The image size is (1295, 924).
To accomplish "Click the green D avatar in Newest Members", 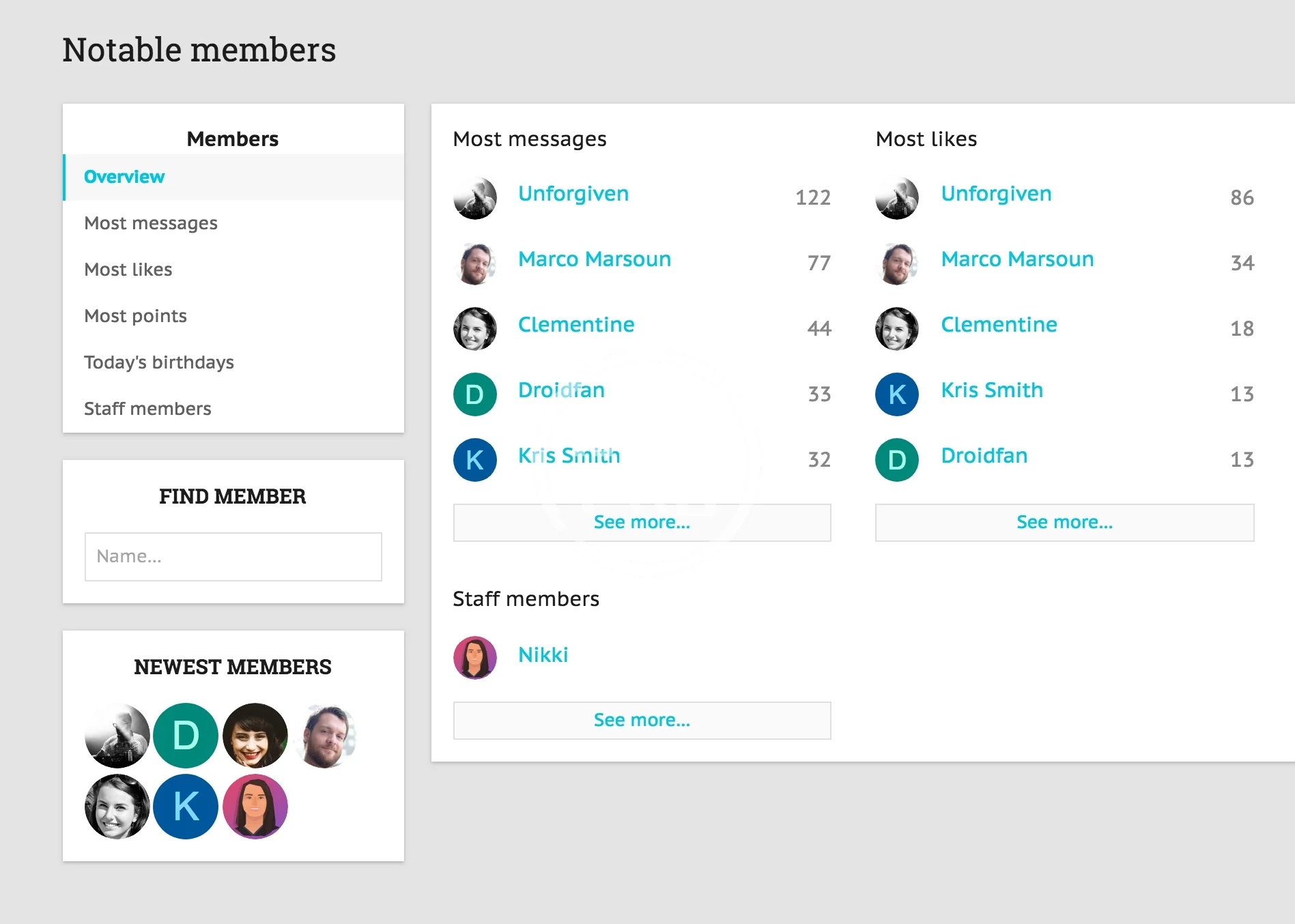I will pos(186,736).
